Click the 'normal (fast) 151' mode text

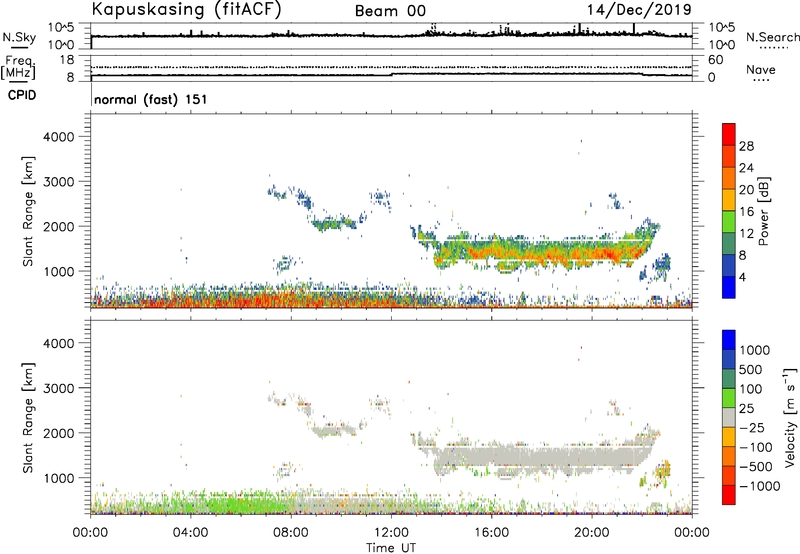(151, 99)
